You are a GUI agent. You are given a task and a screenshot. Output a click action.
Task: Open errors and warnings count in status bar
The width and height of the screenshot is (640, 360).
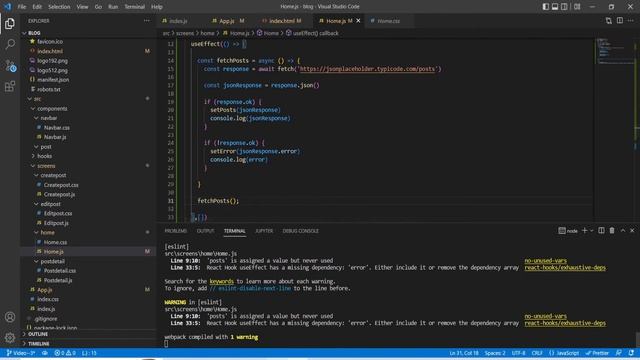click(65, 353)
